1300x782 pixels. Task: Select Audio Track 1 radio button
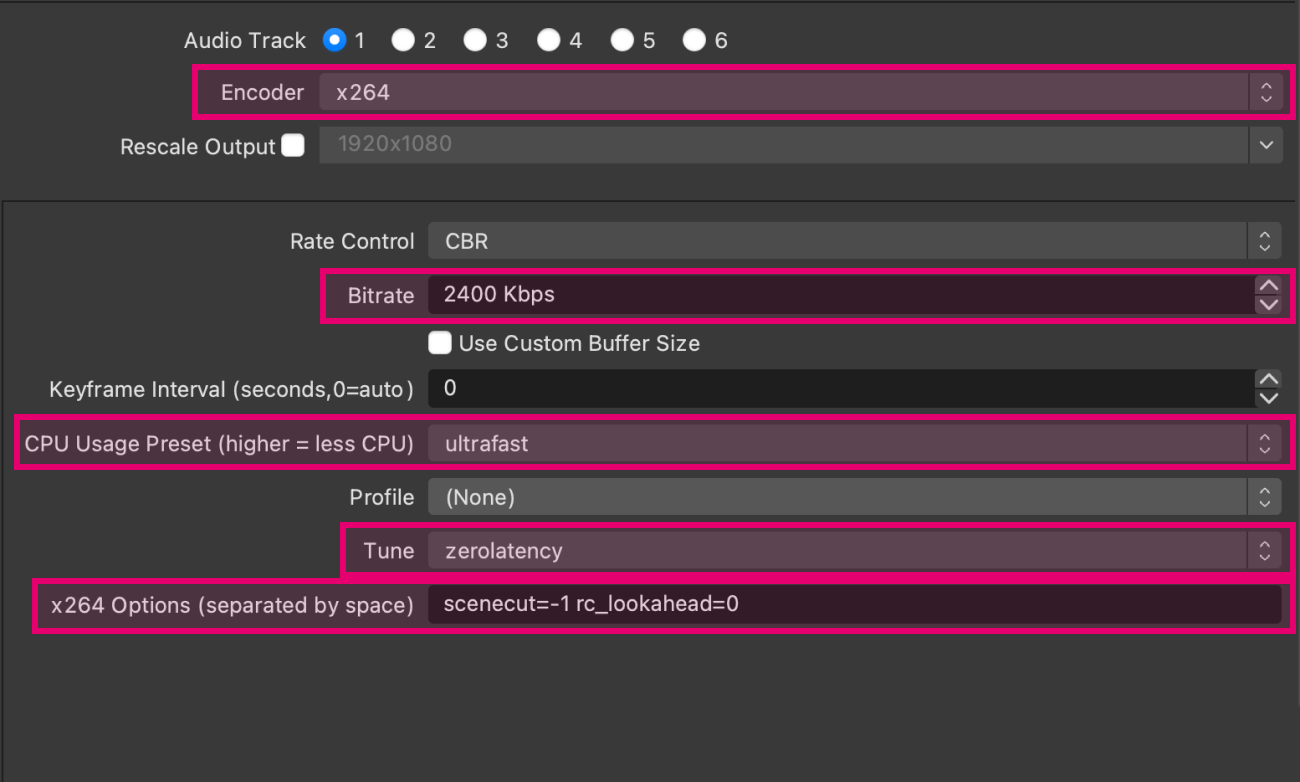point(335,40)
